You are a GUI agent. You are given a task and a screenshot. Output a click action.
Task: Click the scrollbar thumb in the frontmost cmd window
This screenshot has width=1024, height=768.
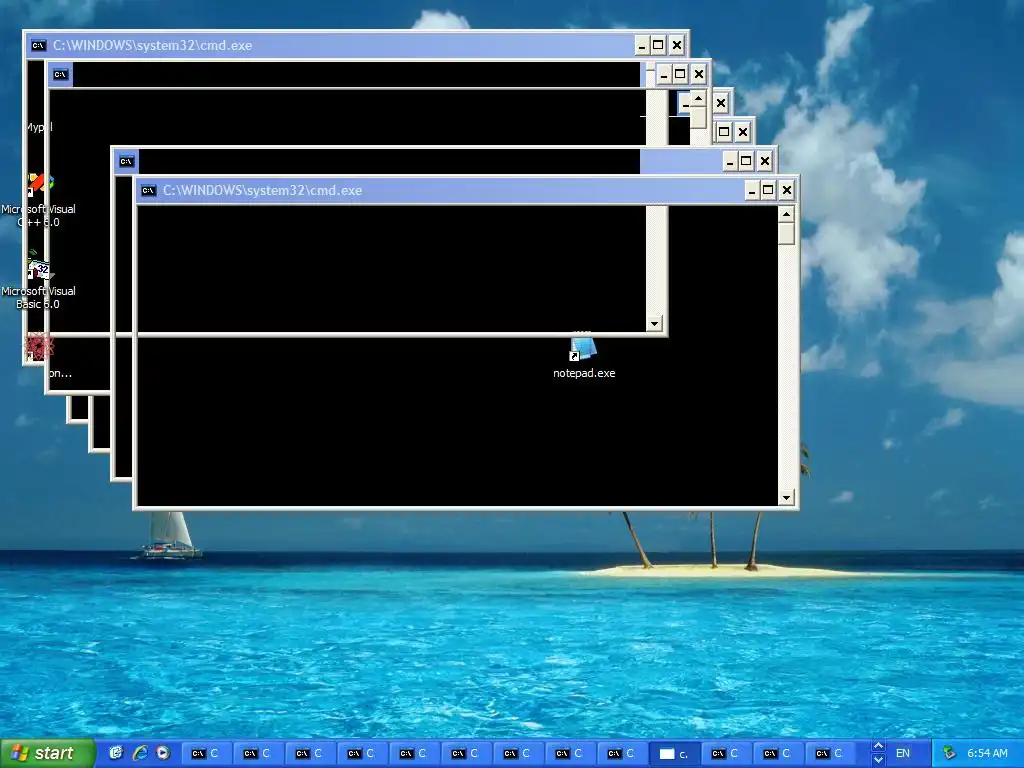click(786, 234)
